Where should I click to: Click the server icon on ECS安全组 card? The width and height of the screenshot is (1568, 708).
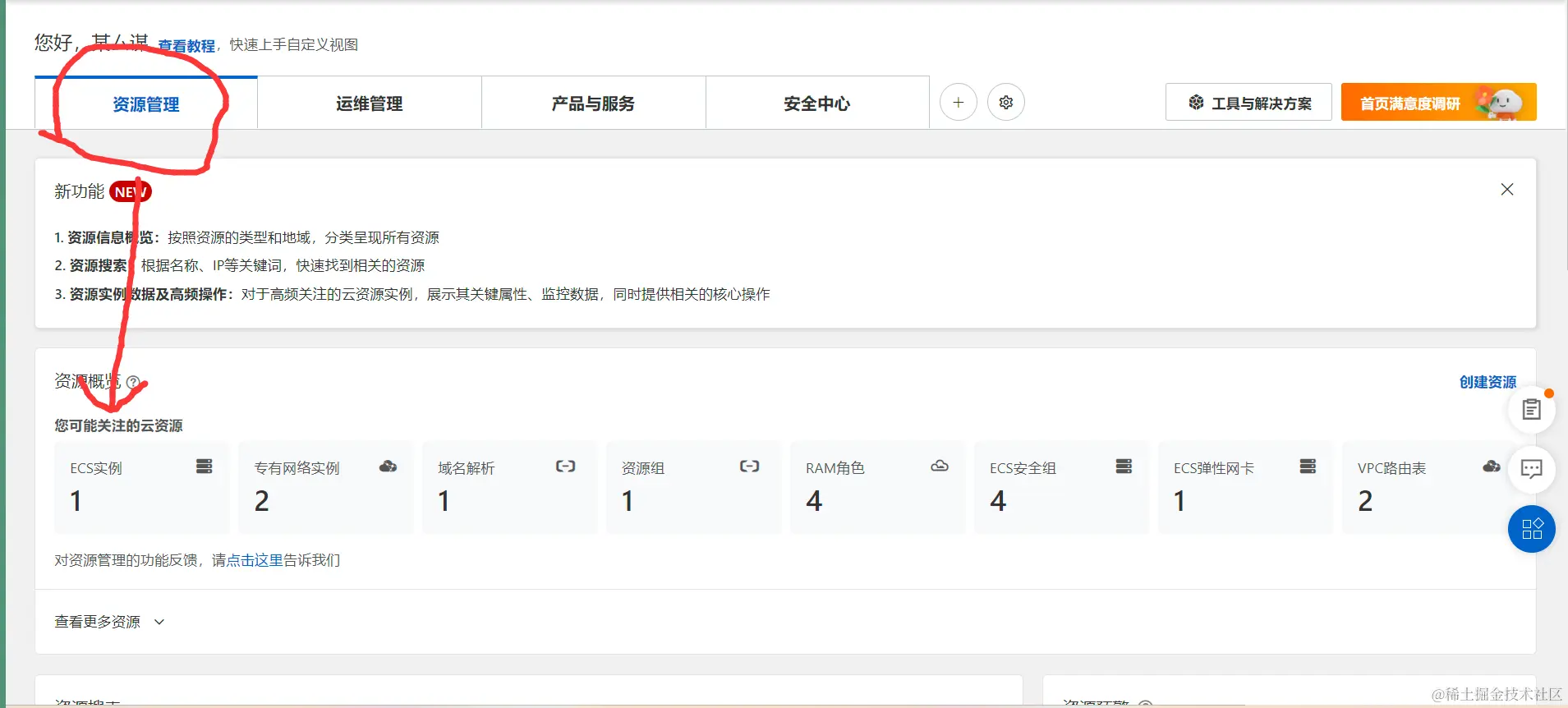tap(1124, 467)
